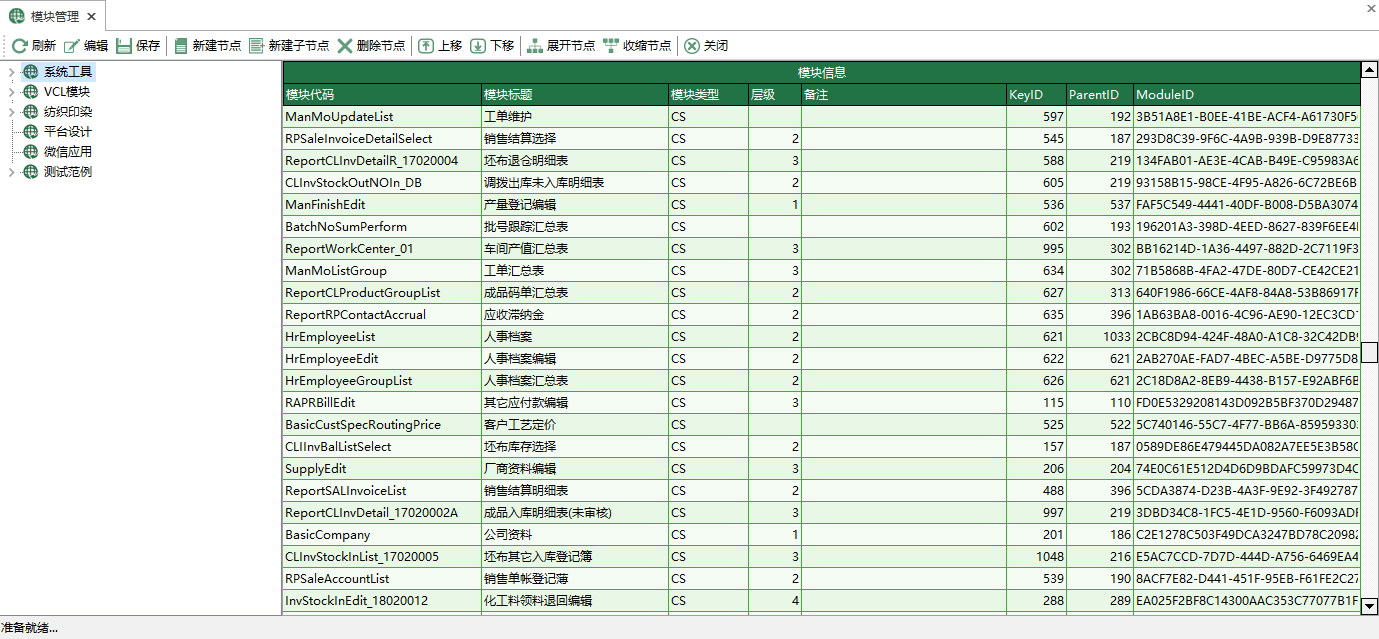Image resolution: width=1379 pixels, height=639 pixels.
Task: Click the 新建节点 icon
Action: pos(181,46)
